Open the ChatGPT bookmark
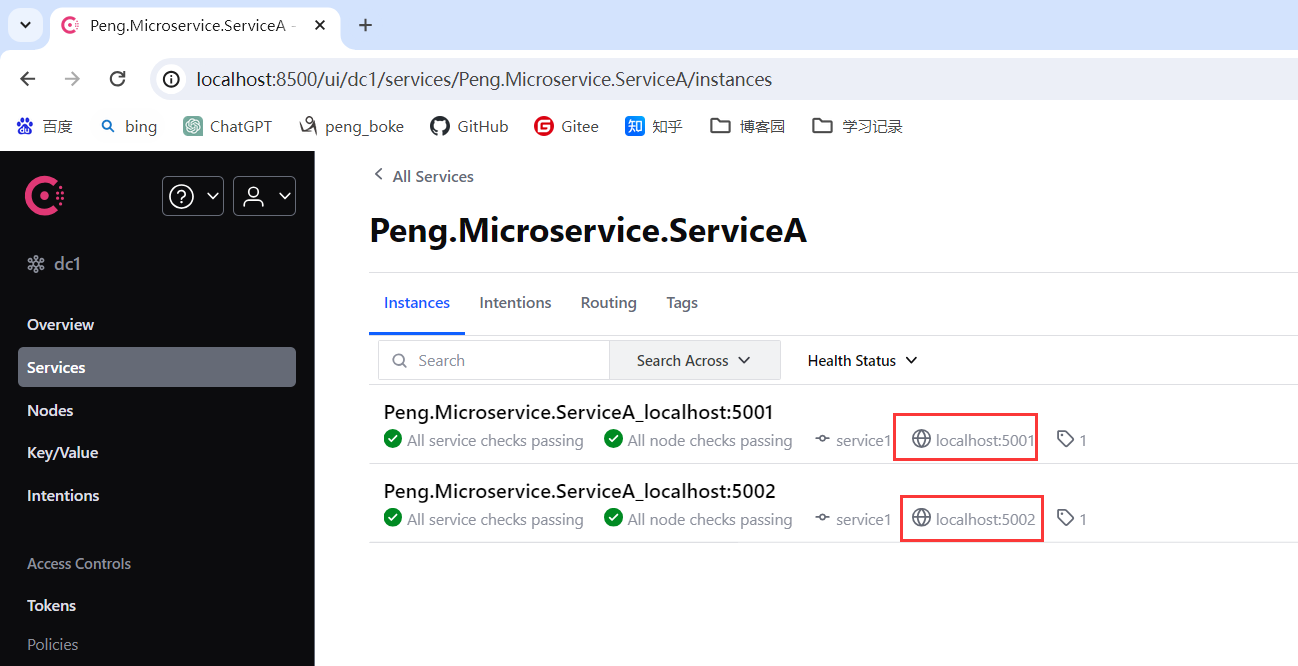1298x666 pixels. click(227, 126)
